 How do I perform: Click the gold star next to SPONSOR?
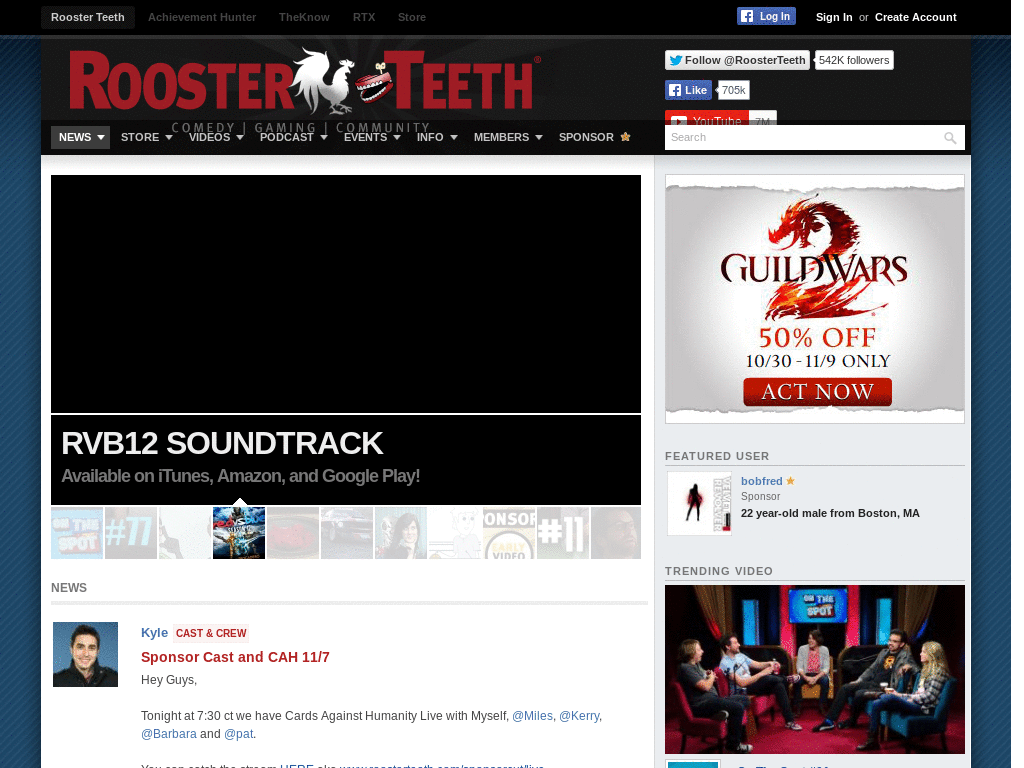[626, 136]
